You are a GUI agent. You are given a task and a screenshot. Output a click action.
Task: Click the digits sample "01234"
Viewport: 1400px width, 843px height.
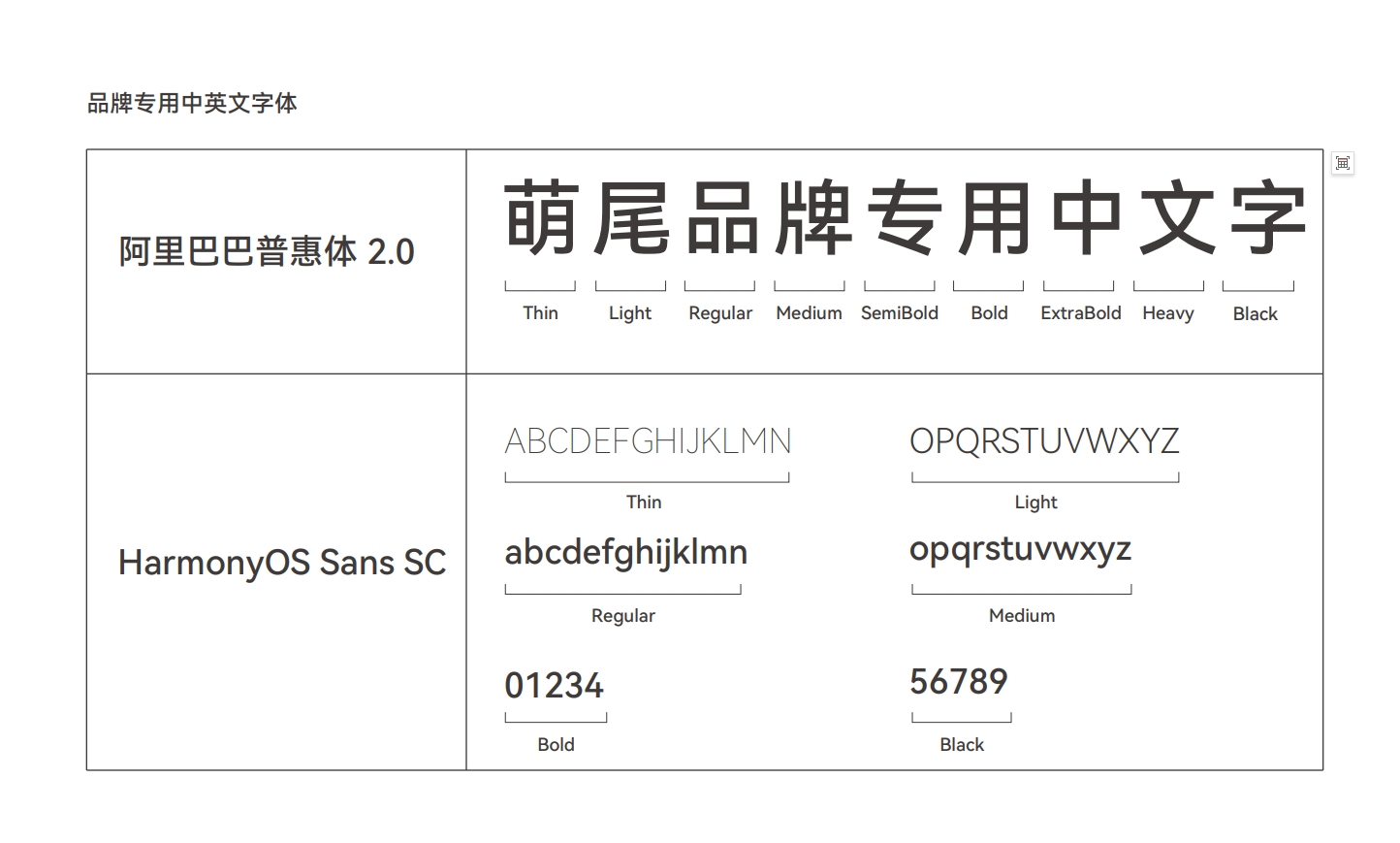tap(555, 686)
